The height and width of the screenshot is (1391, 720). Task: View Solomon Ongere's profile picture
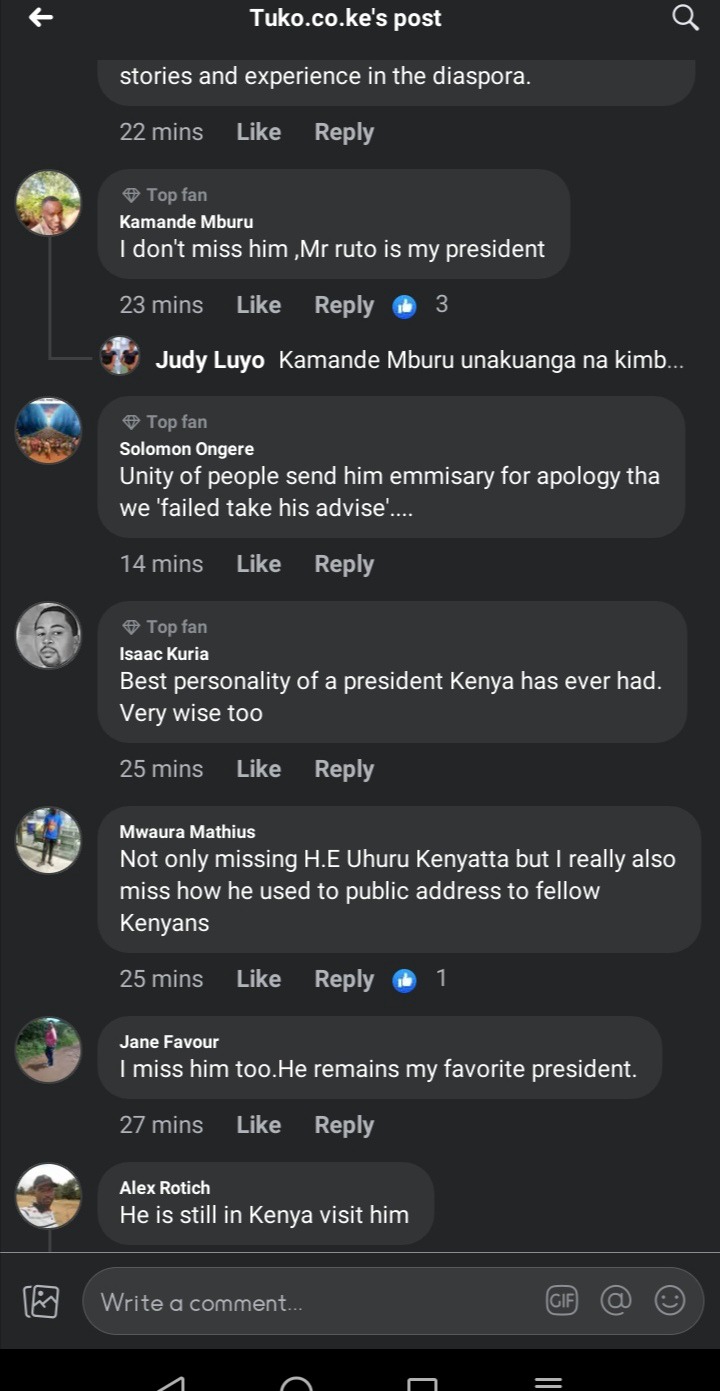pos(48,431)
